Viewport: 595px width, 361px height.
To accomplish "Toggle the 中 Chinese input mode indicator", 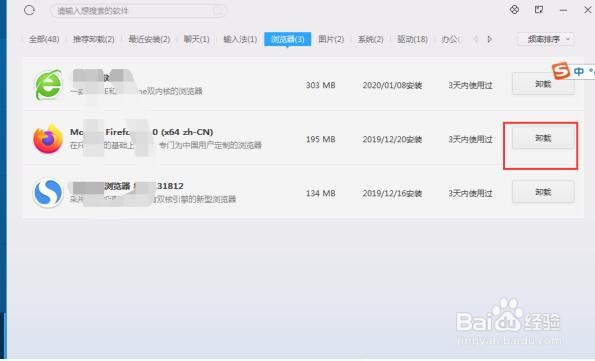I will tap(579, 71).
